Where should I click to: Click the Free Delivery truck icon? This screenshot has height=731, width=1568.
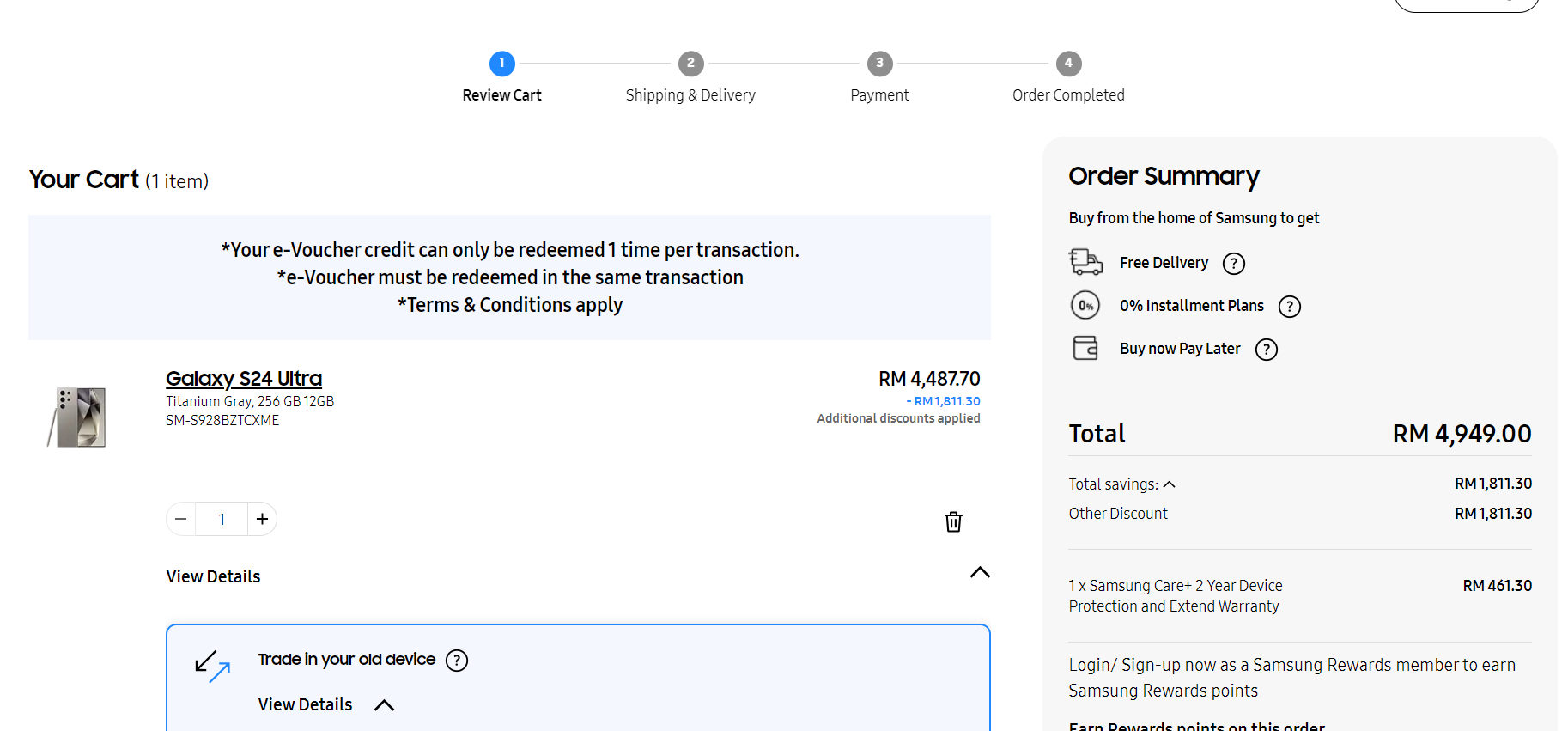pyautogui.click(x=1085, y=262)
